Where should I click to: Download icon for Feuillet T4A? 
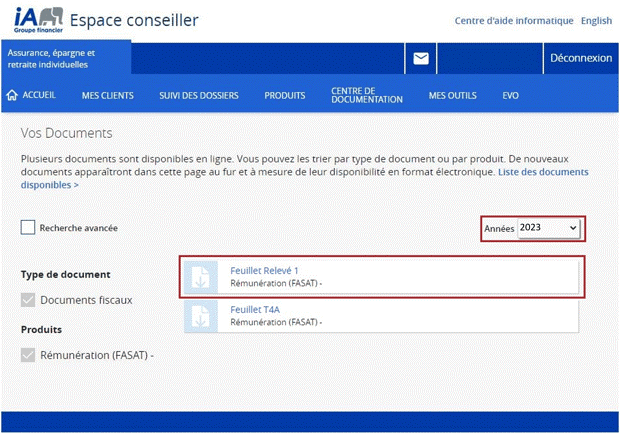(x=201, y=316)
